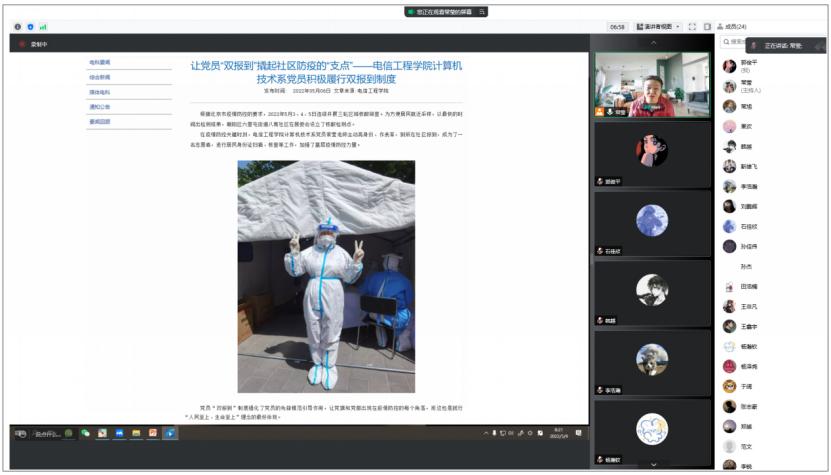Viewport: 831px width, 475px height.
Task: Open the folder icon in shared taskbar
Action: (x=136, y=433)
